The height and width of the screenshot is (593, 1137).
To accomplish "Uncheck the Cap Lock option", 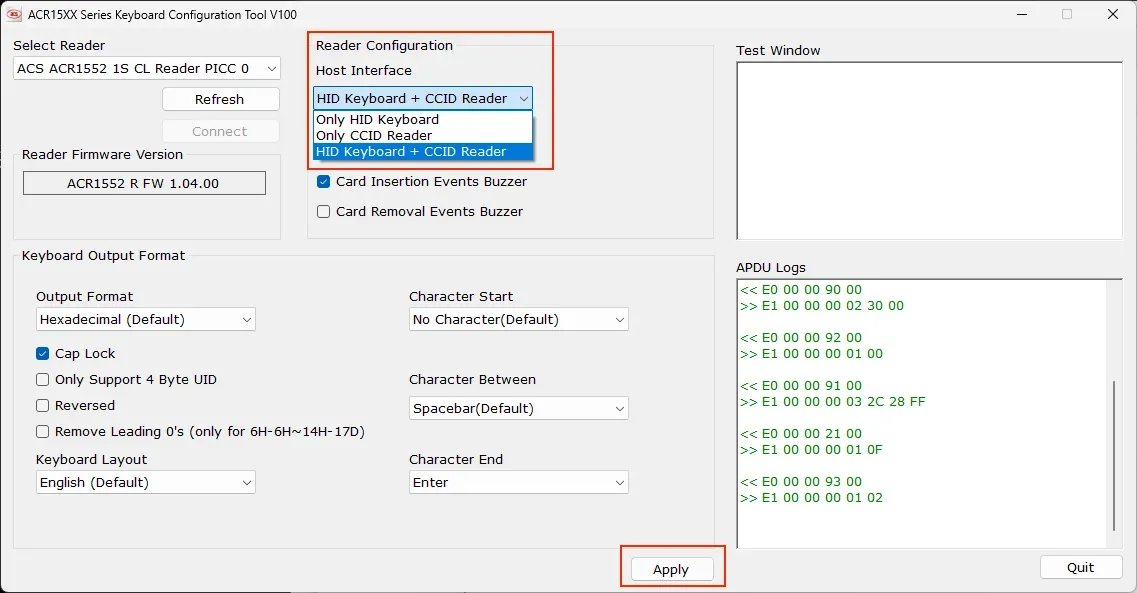I will point(42,353).
